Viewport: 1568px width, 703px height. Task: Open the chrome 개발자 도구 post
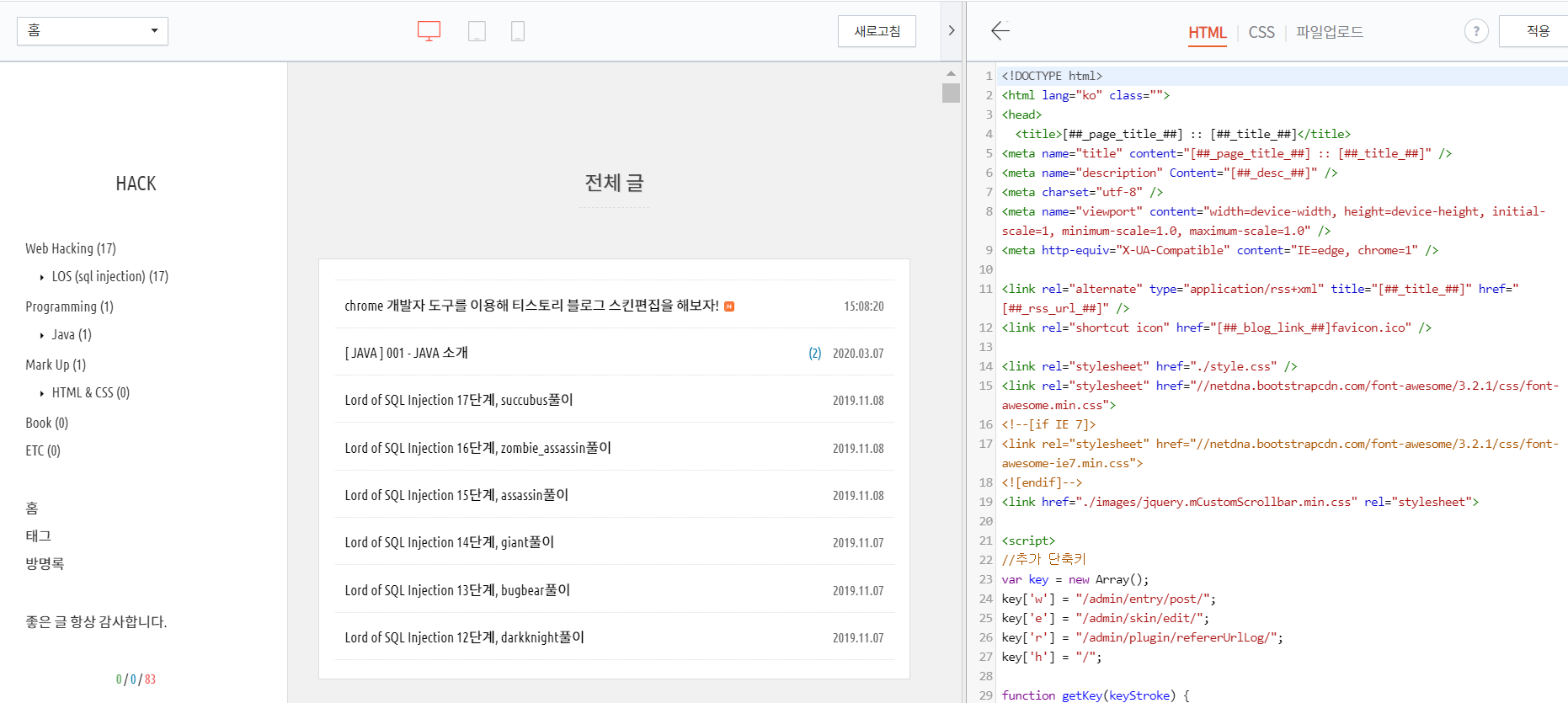point(531,306)
